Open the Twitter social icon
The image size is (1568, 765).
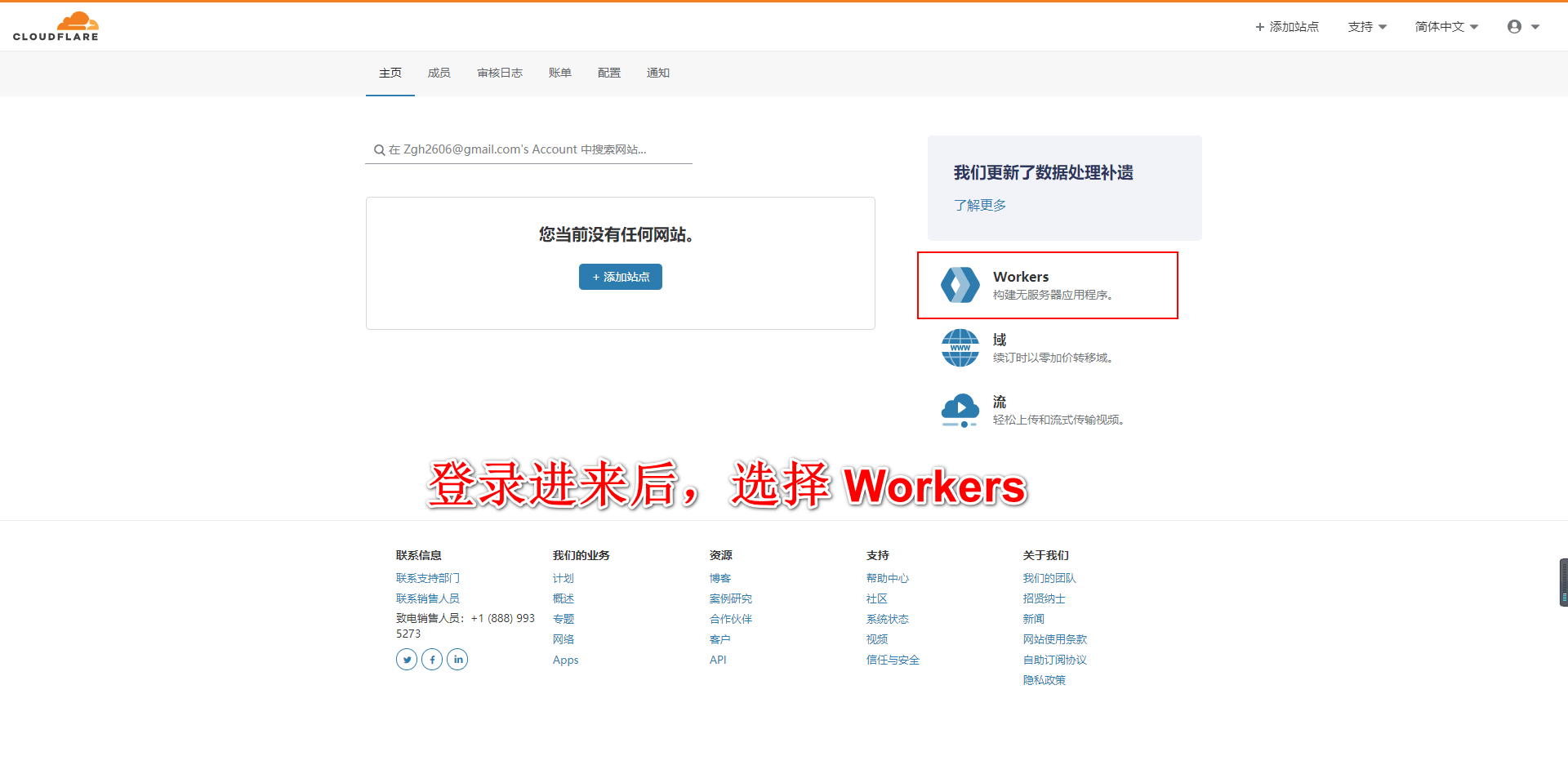coord(407,659)
